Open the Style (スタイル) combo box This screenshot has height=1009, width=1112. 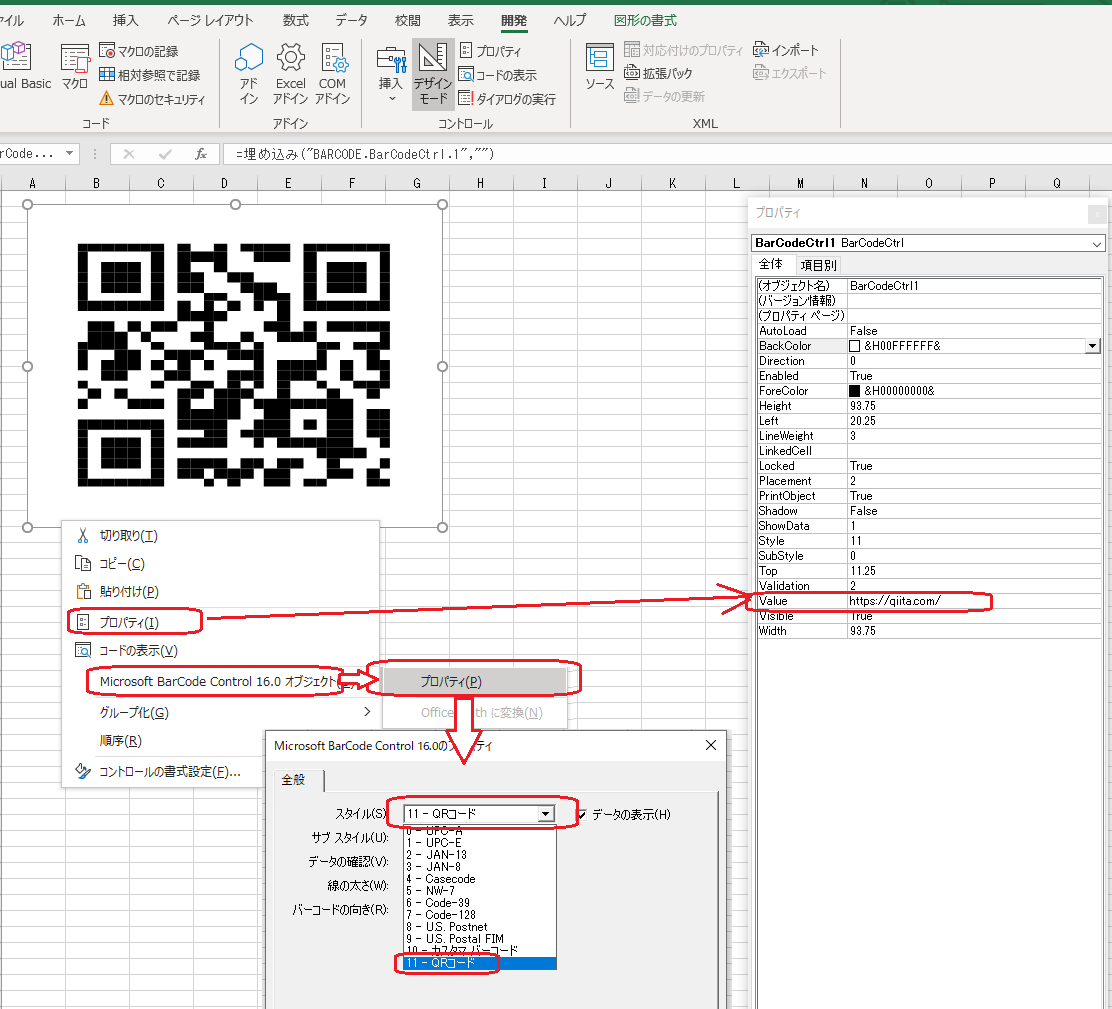[479, 814]
